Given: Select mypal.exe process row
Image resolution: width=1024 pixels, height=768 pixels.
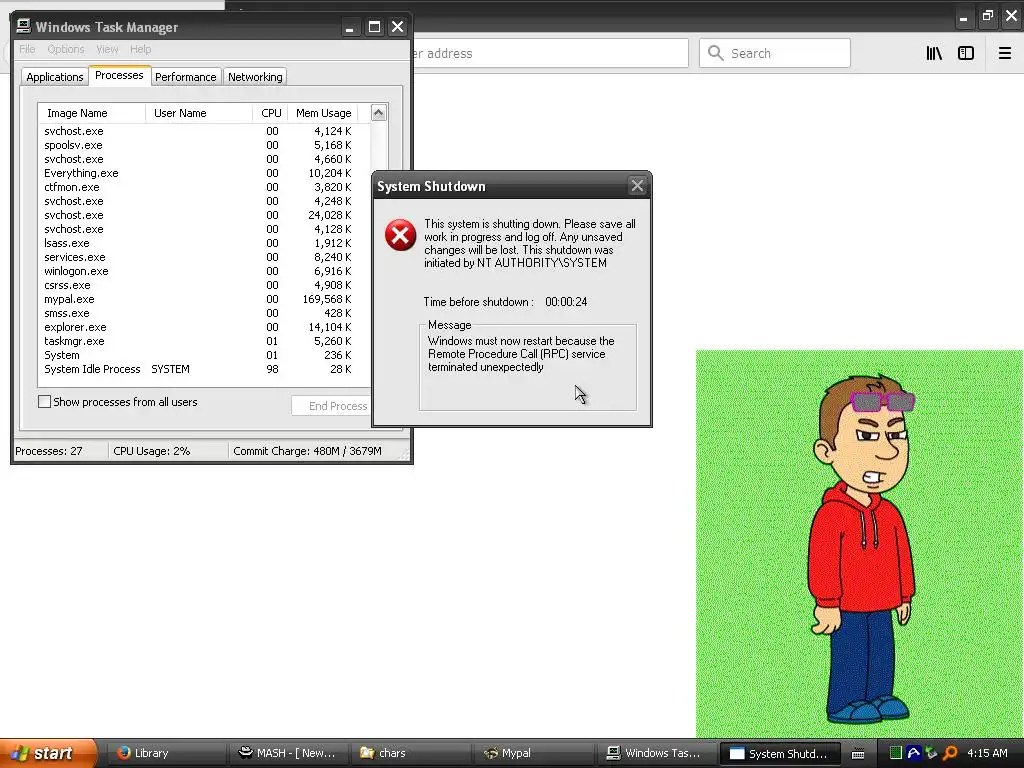Looking at the screenshot, I should [x=204, y=299].
